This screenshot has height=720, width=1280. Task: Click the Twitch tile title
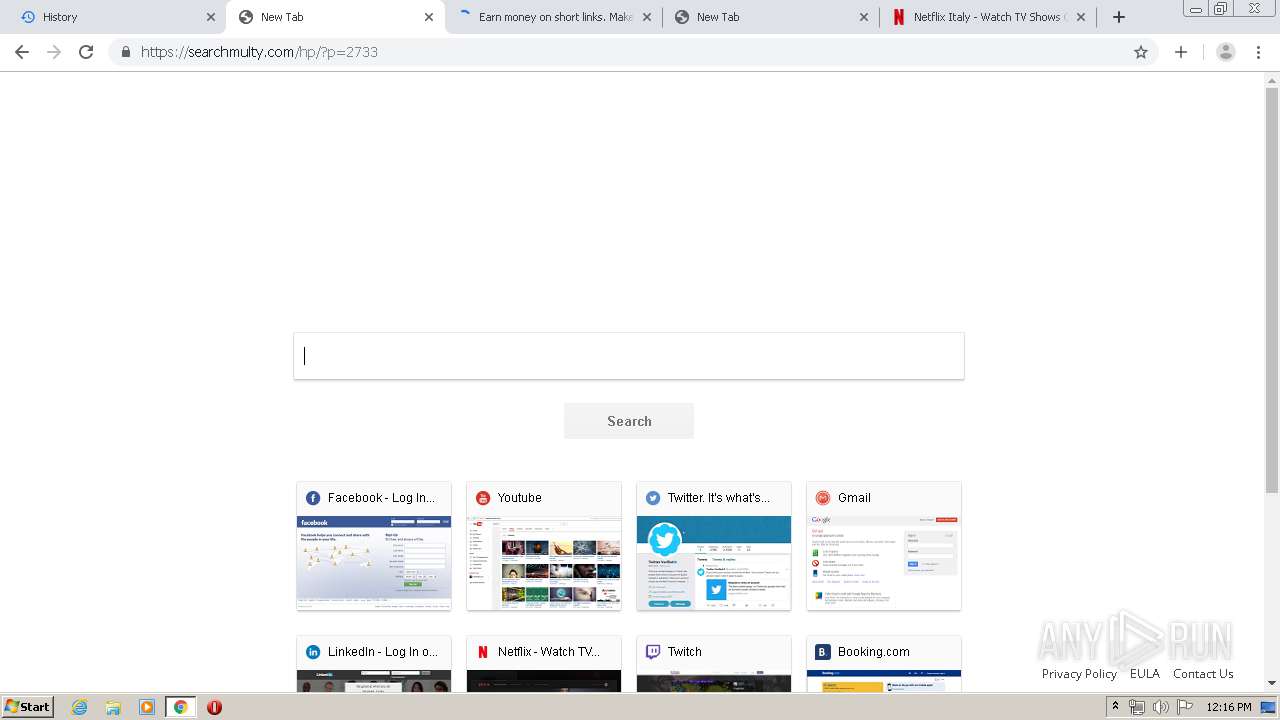point(685,651)
